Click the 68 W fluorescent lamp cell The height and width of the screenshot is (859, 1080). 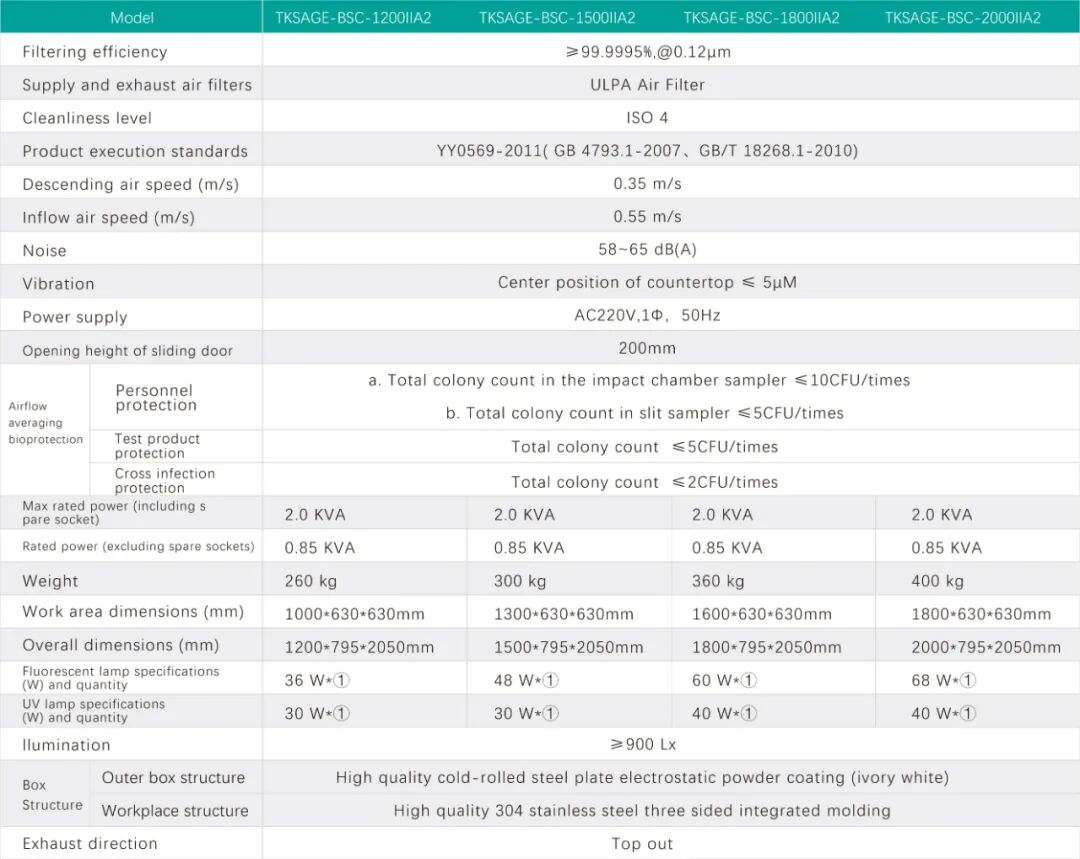point(943,680)
